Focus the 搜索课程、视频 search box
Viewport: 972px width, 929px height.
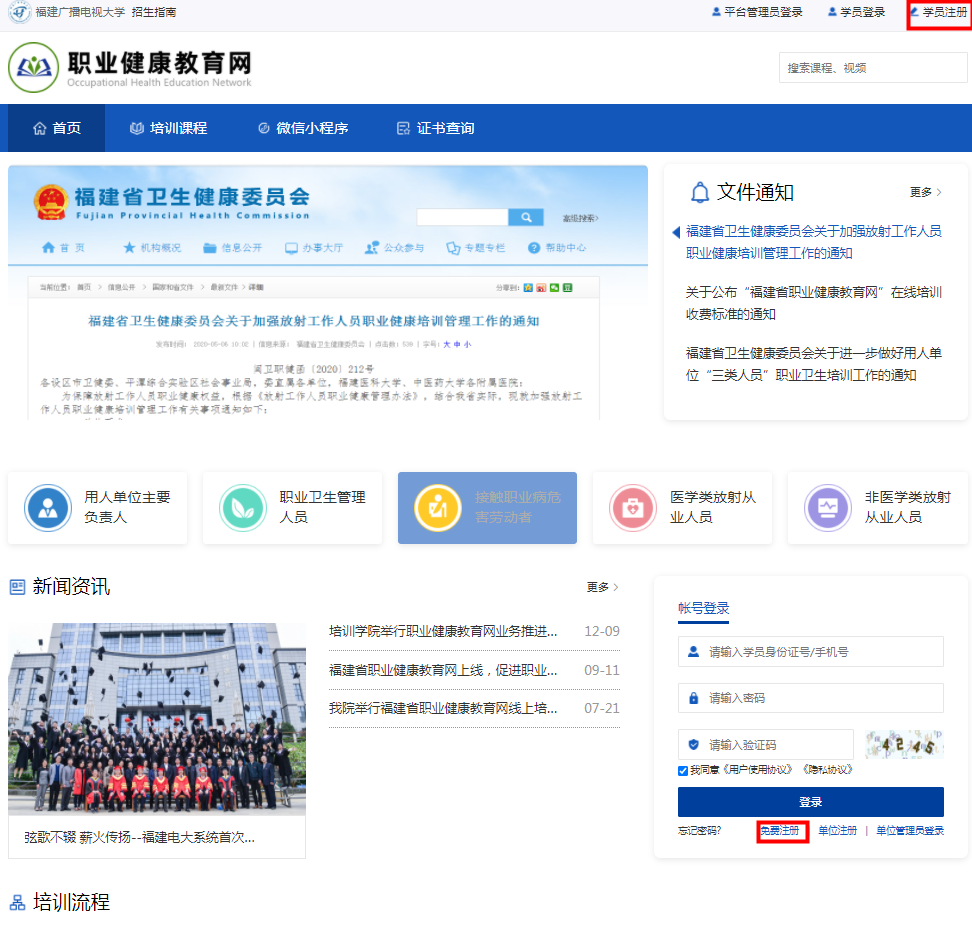coord(858,68)
